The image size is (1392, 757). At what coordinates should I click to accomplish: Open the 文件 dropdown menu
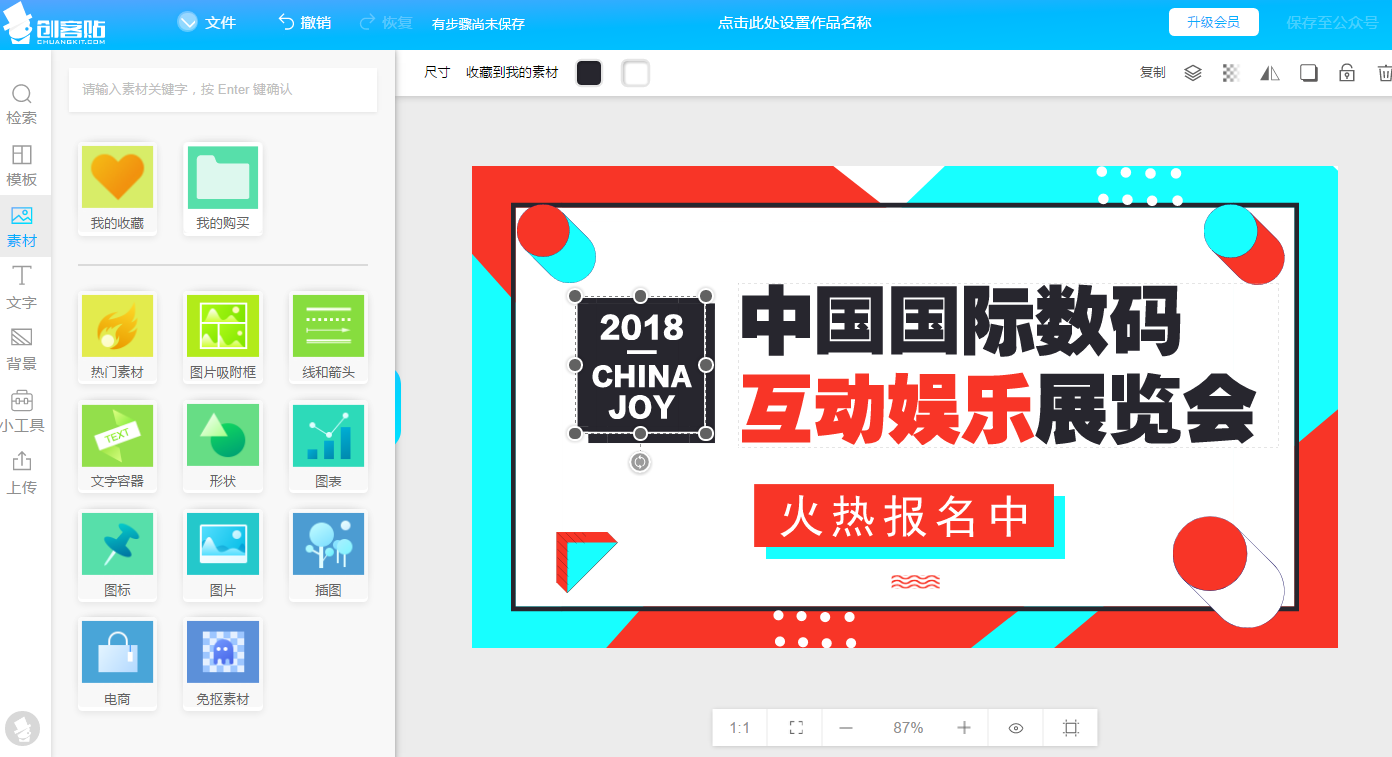(207, 22)
